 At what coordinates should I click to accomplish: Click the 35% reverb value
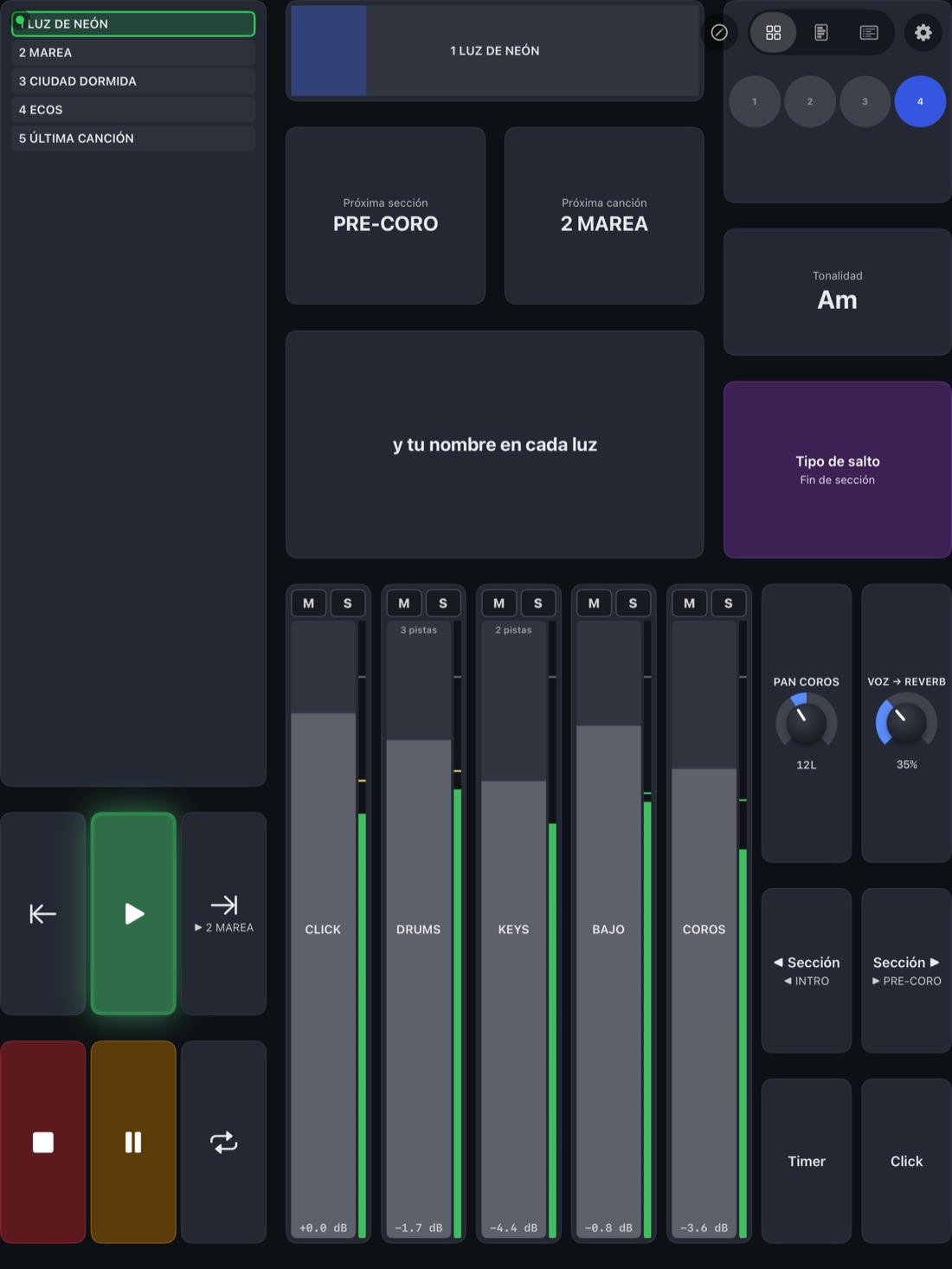point(906,765)
